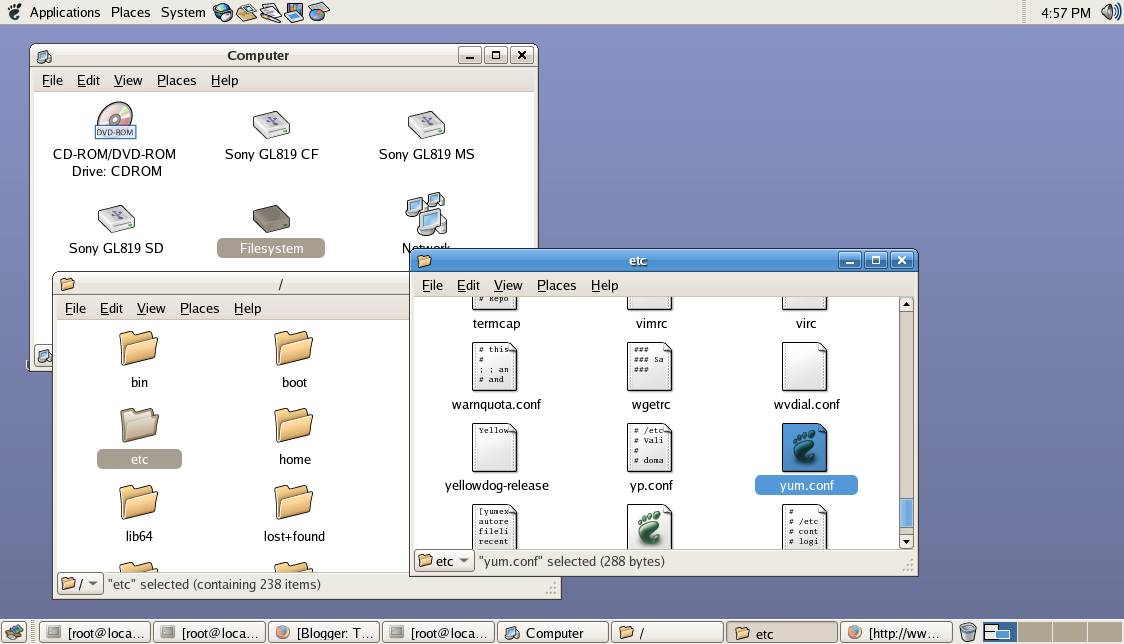This screenshot has height=644, width=1124.
Task: Click the Show Desktop button in bottom panel
Action: 14,633
